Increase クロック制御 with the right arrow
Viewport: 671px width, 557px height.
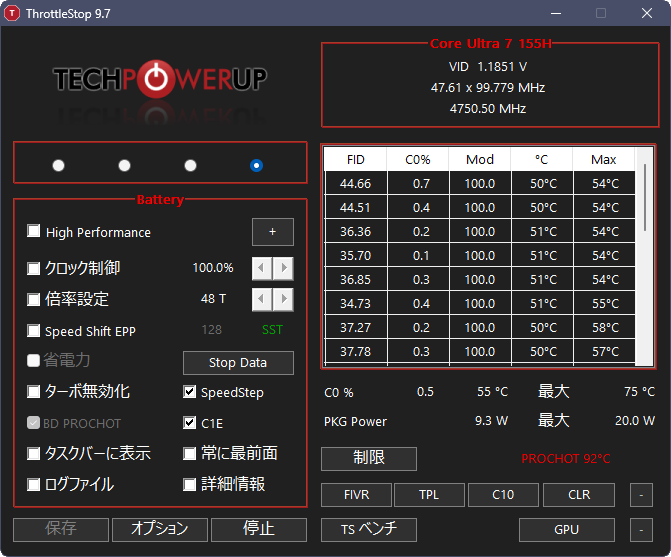click(x=283, y=268)
